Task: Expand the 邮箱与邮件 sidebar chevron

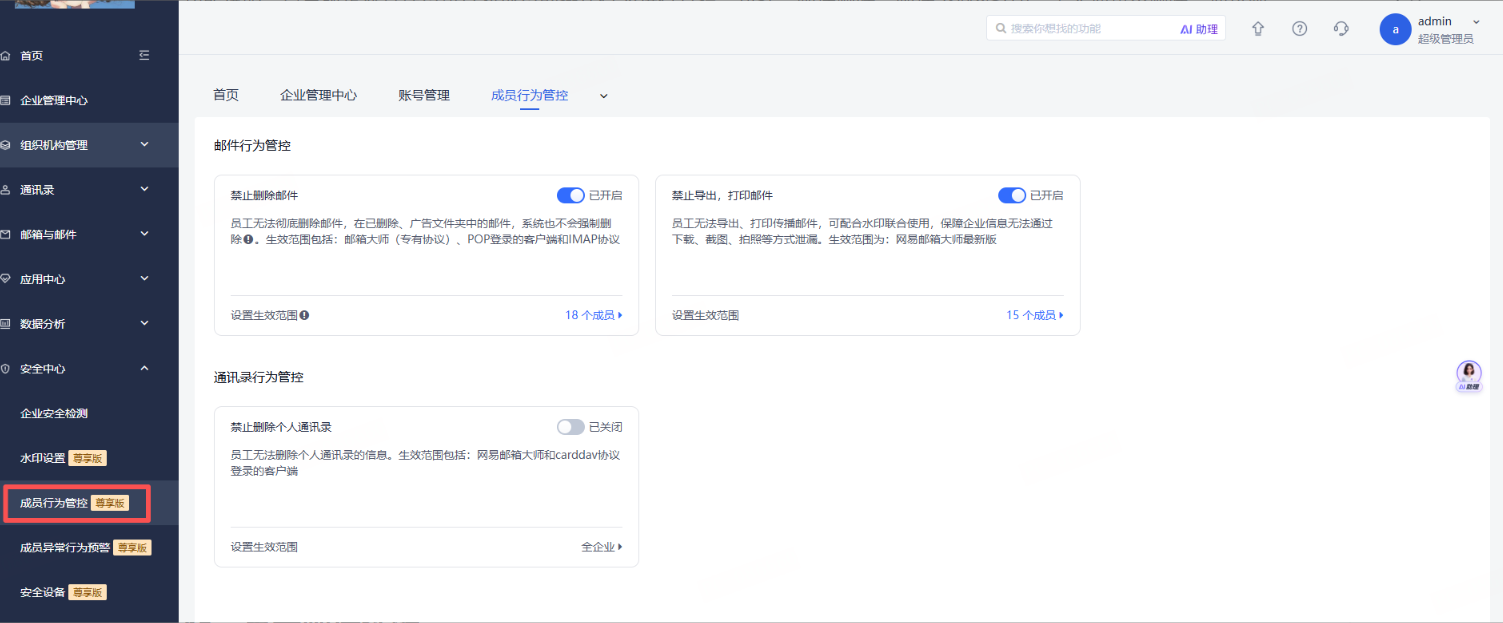Action: pos(144,234)
